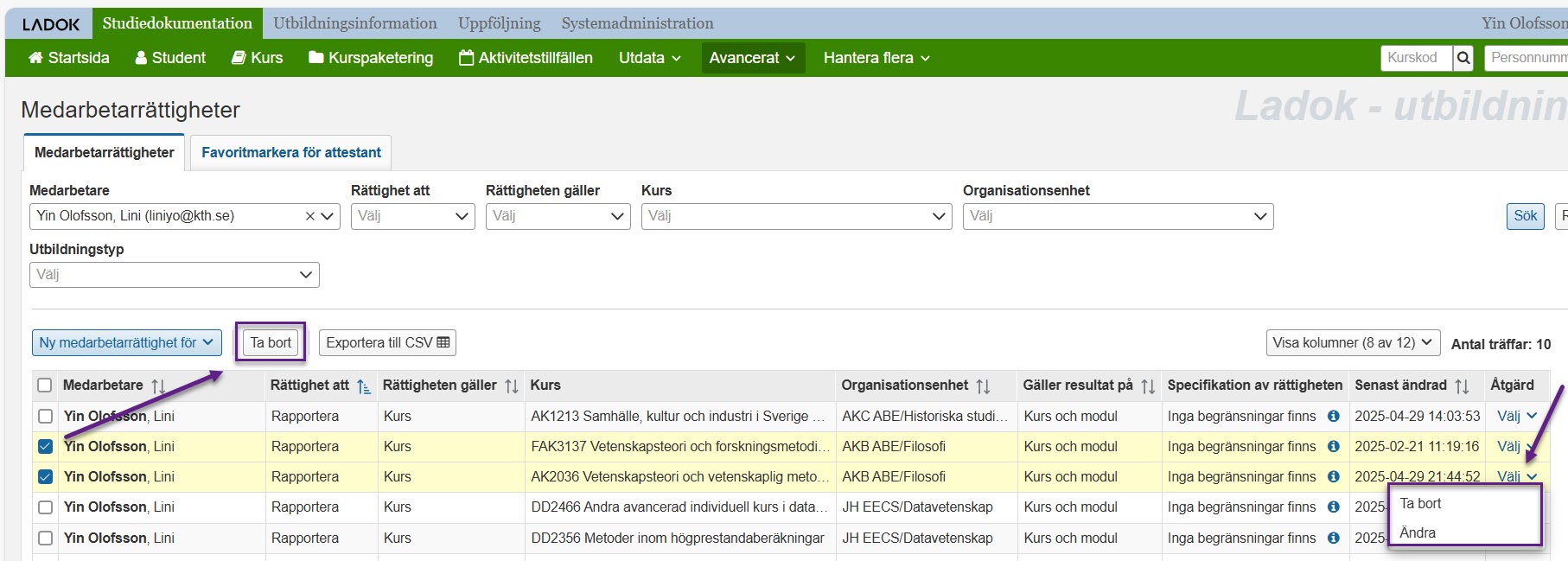
Task: Go to Startsida via the home icon
Action: tap(35, 58)
